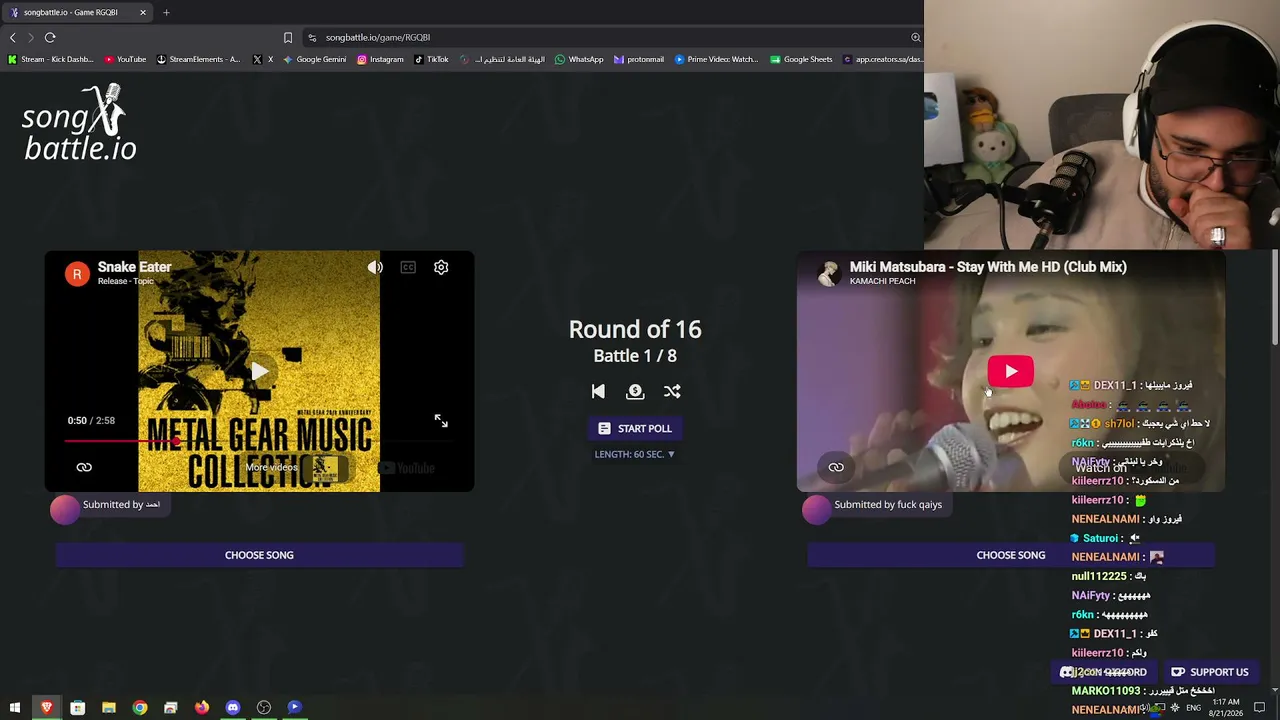
Task: Click the page vertical scrollbar
Action: point(1275,300)
